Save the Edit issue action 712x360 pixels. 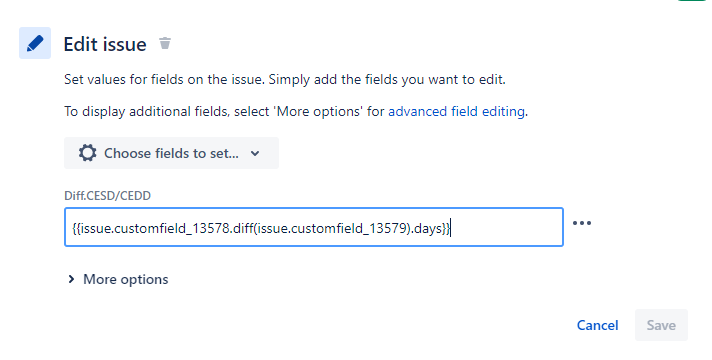tap(661, 325)
